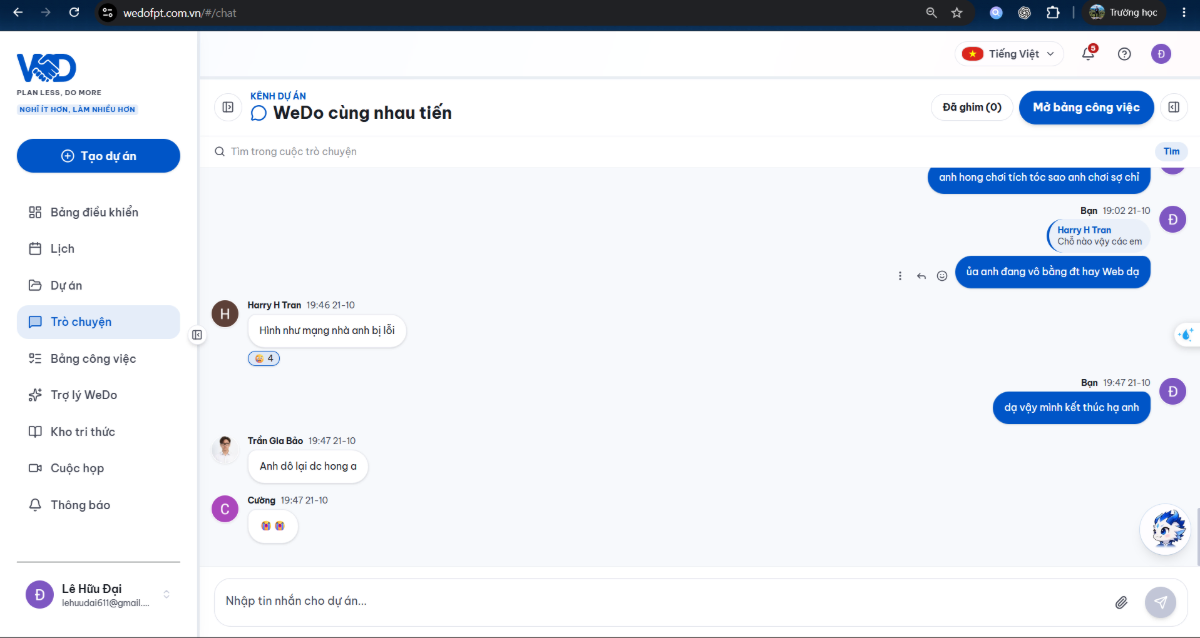Click the chat vertical scrollbar thumb
Screen dimensions: 1200x638
coord(1196,536)
